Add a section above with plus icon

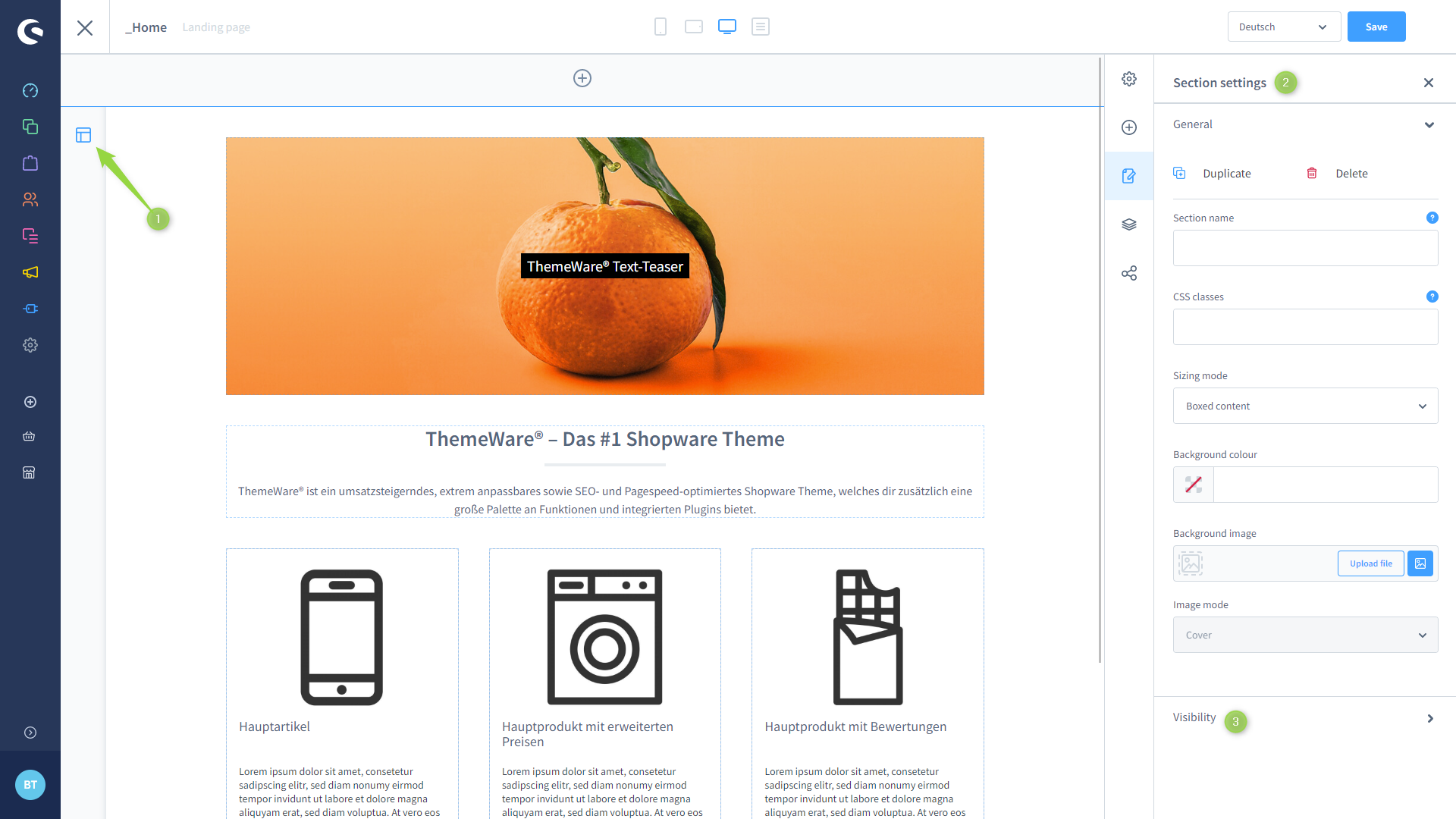[x=582, y=78]
